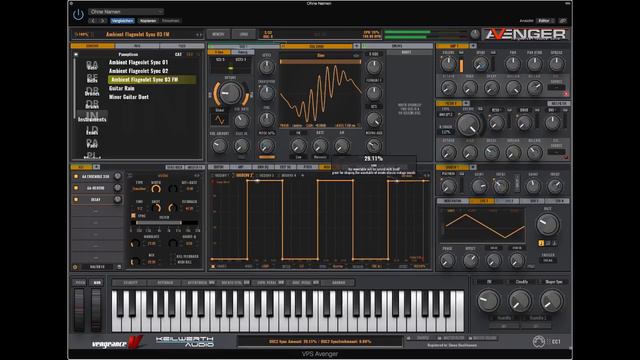Open the SHAPER module dropdown arrow
This screenshot has height=360, width=640.
coord(473,167)
